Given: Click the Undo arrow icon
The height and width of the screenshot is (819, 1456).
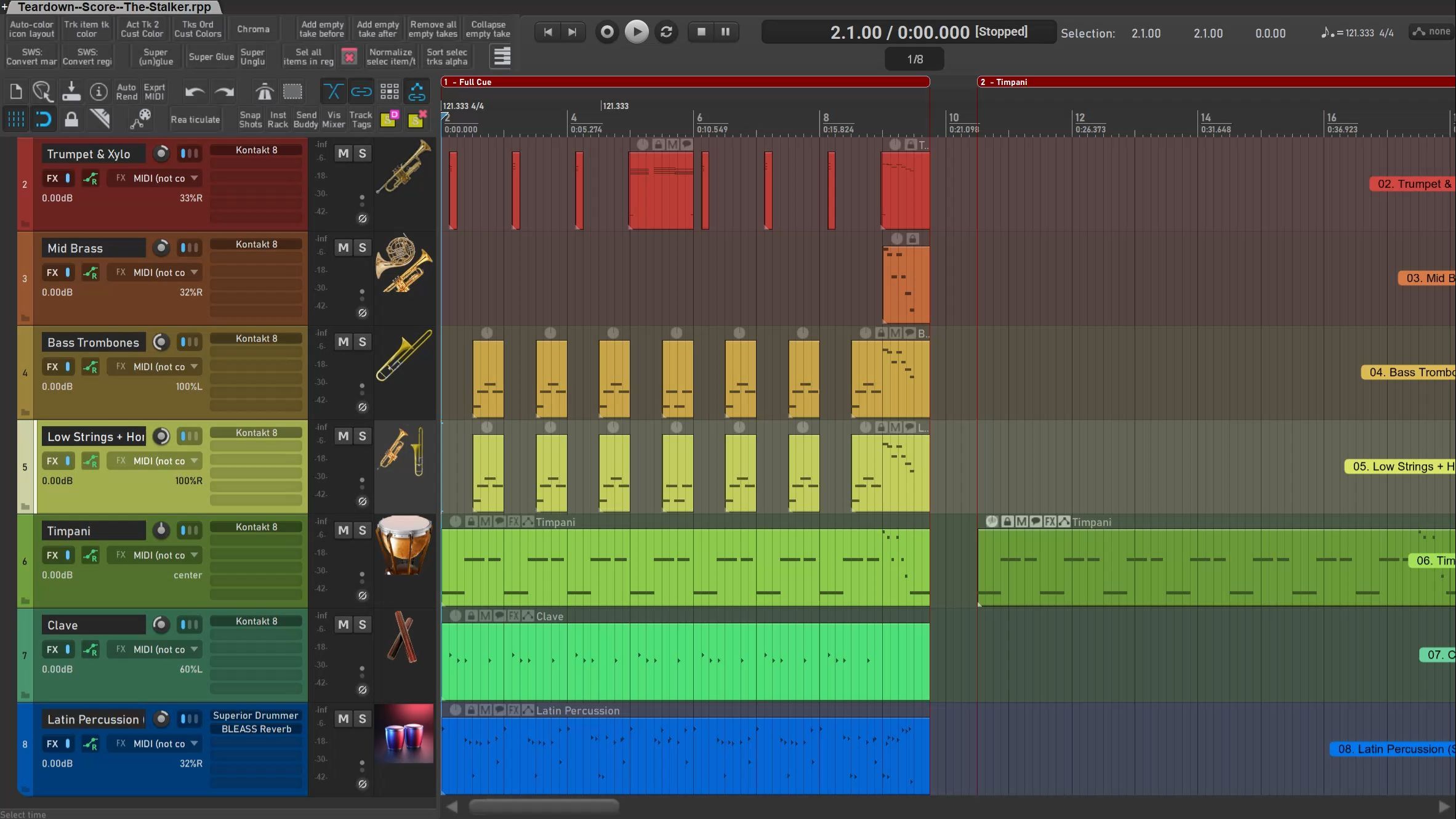Looking at the screenshot, I should (195, 92).
